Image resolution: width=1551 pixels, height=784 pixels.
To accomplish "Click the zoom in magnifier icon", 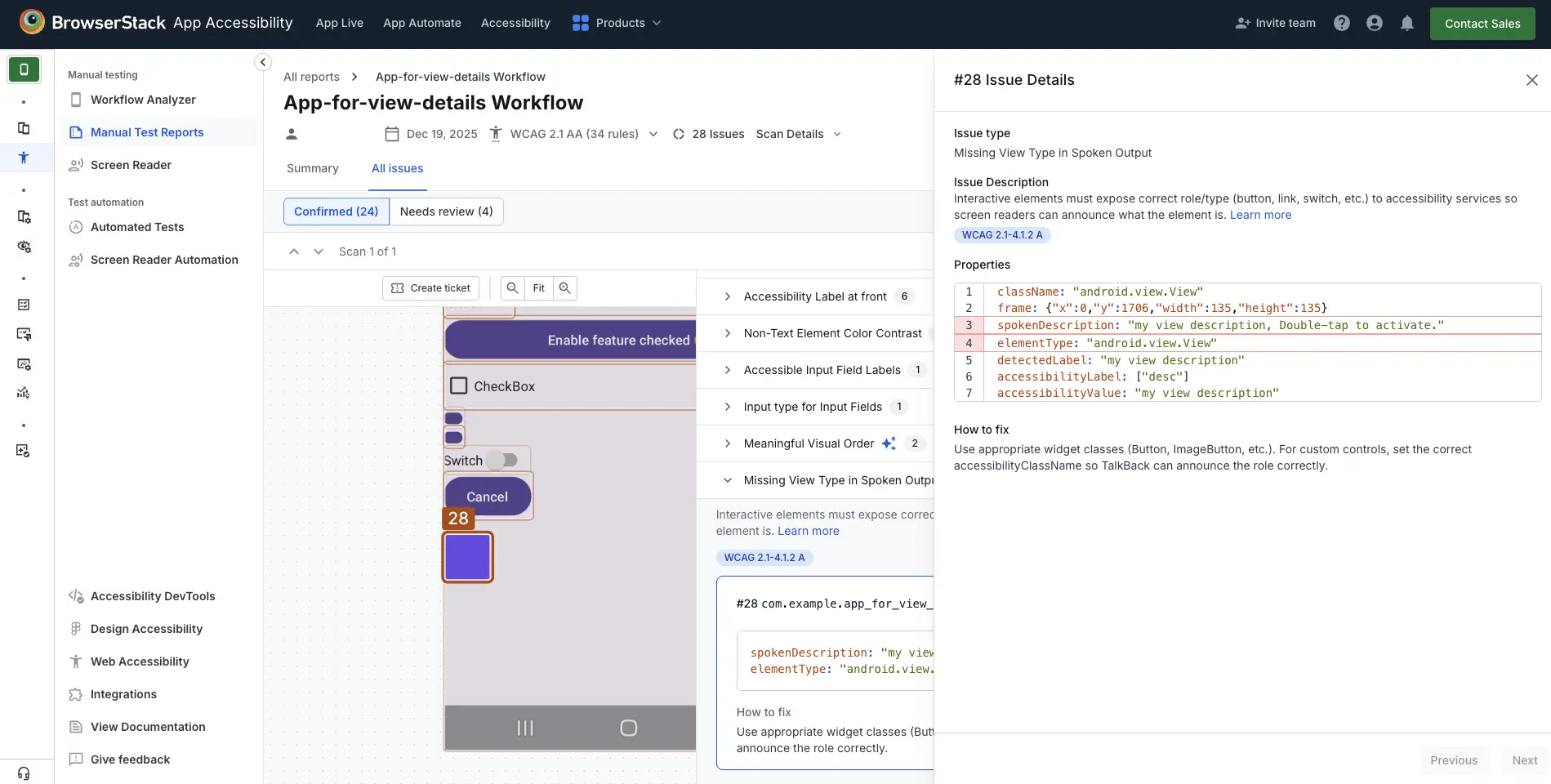I will (x=564, y=288).
